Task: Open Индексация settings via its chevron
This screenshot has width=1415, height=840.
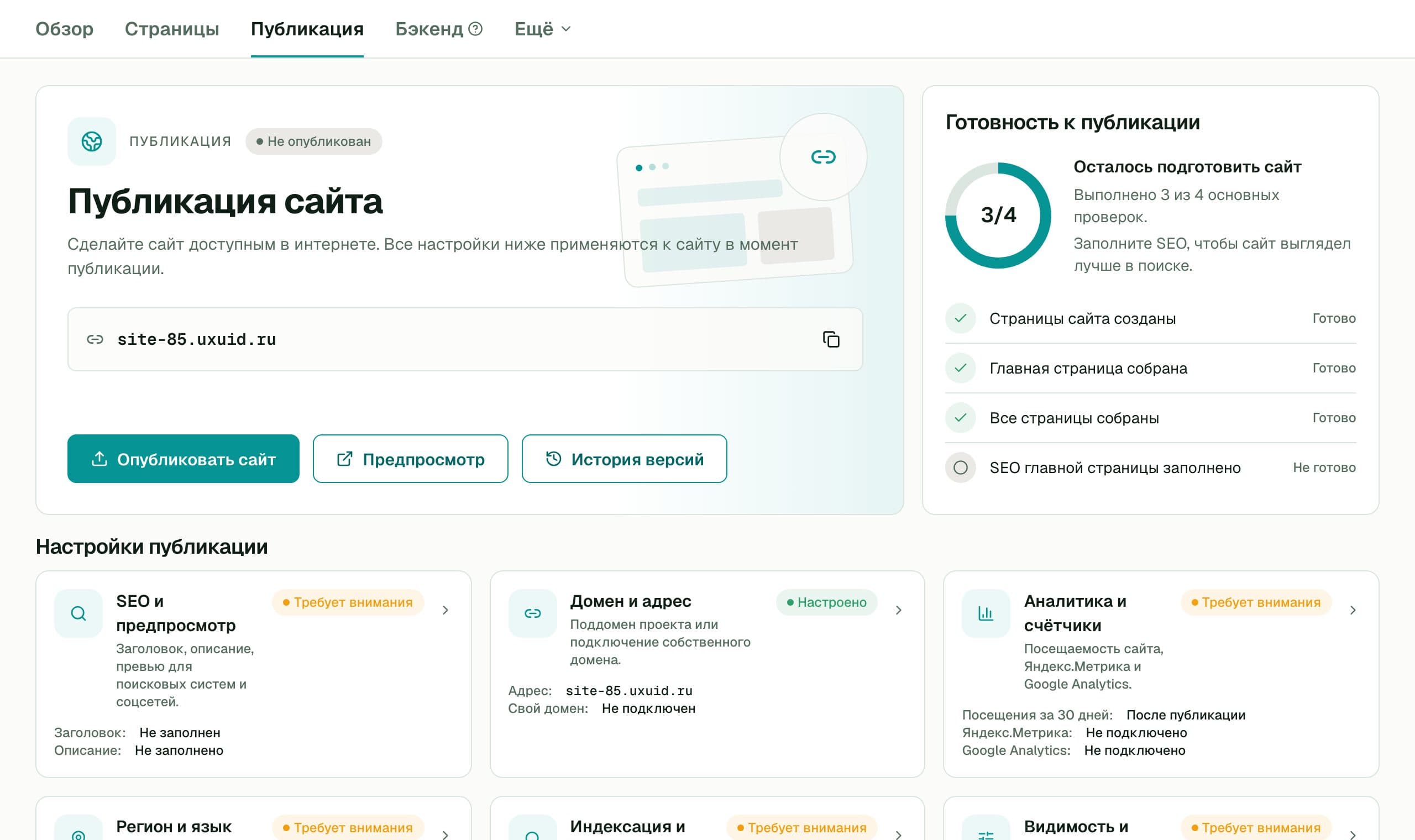Action: pos(899,834)
